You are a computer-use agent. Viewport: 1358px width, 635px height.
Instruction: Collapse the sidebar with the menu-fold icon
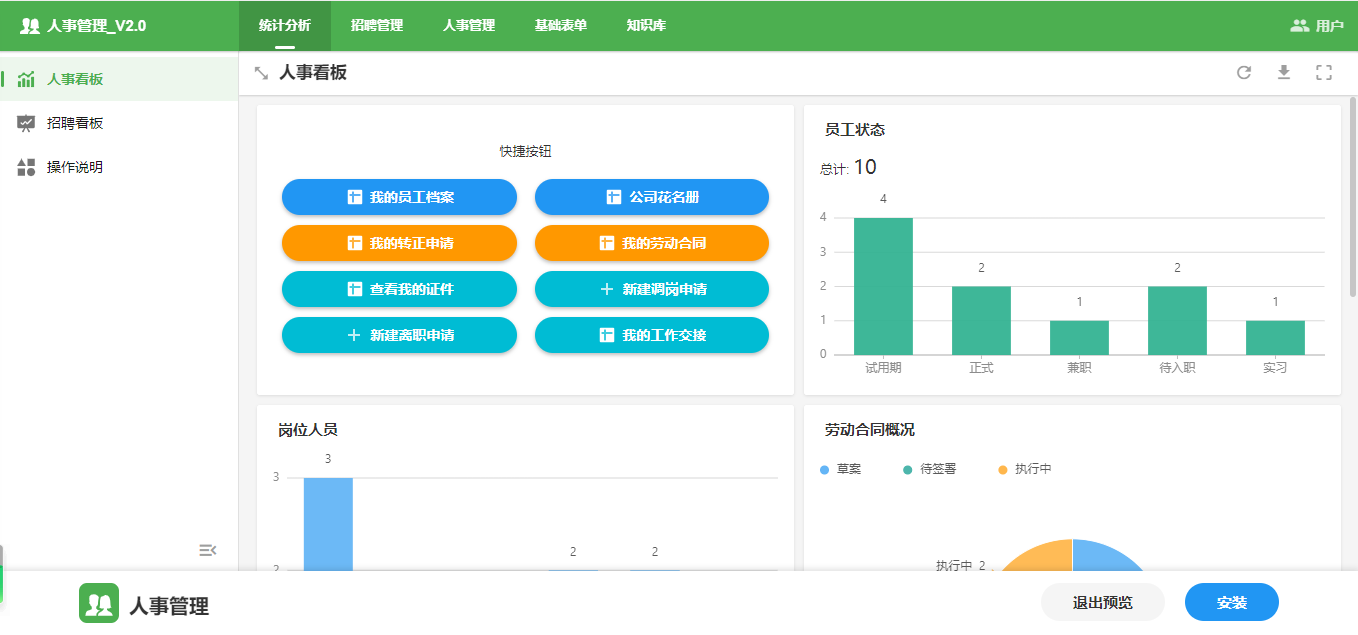click(x=207, y=550)
